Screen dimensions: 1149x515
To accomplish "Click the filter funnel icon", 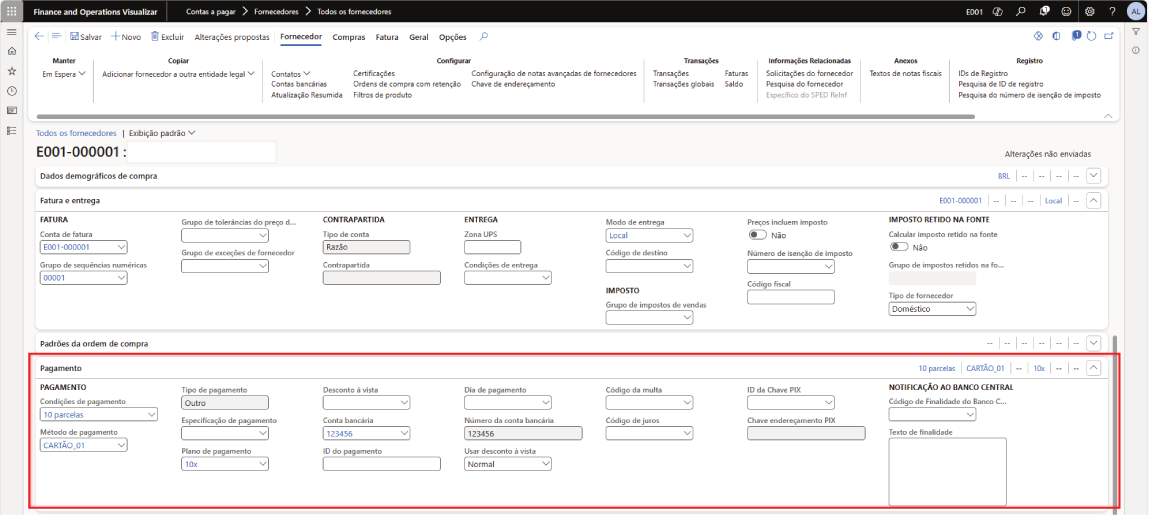I will tap(1136, 32).
